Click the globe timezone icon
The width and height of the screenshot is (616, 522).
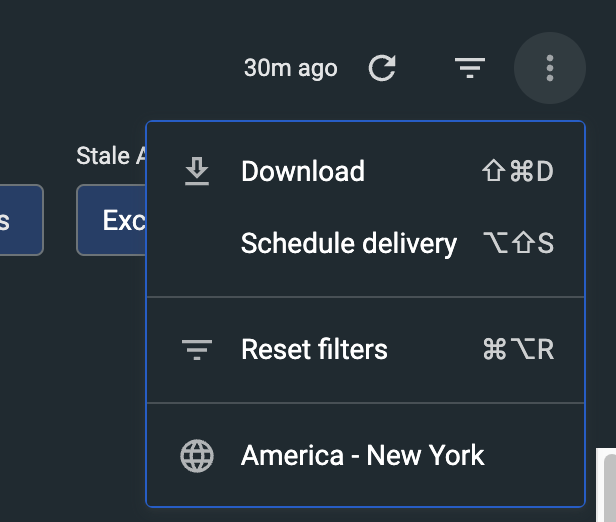tap(197, 456)
